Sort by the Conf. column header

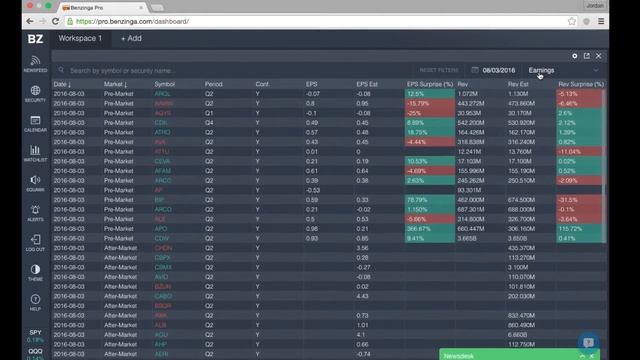pyautogui.click(x=262, y=84)
